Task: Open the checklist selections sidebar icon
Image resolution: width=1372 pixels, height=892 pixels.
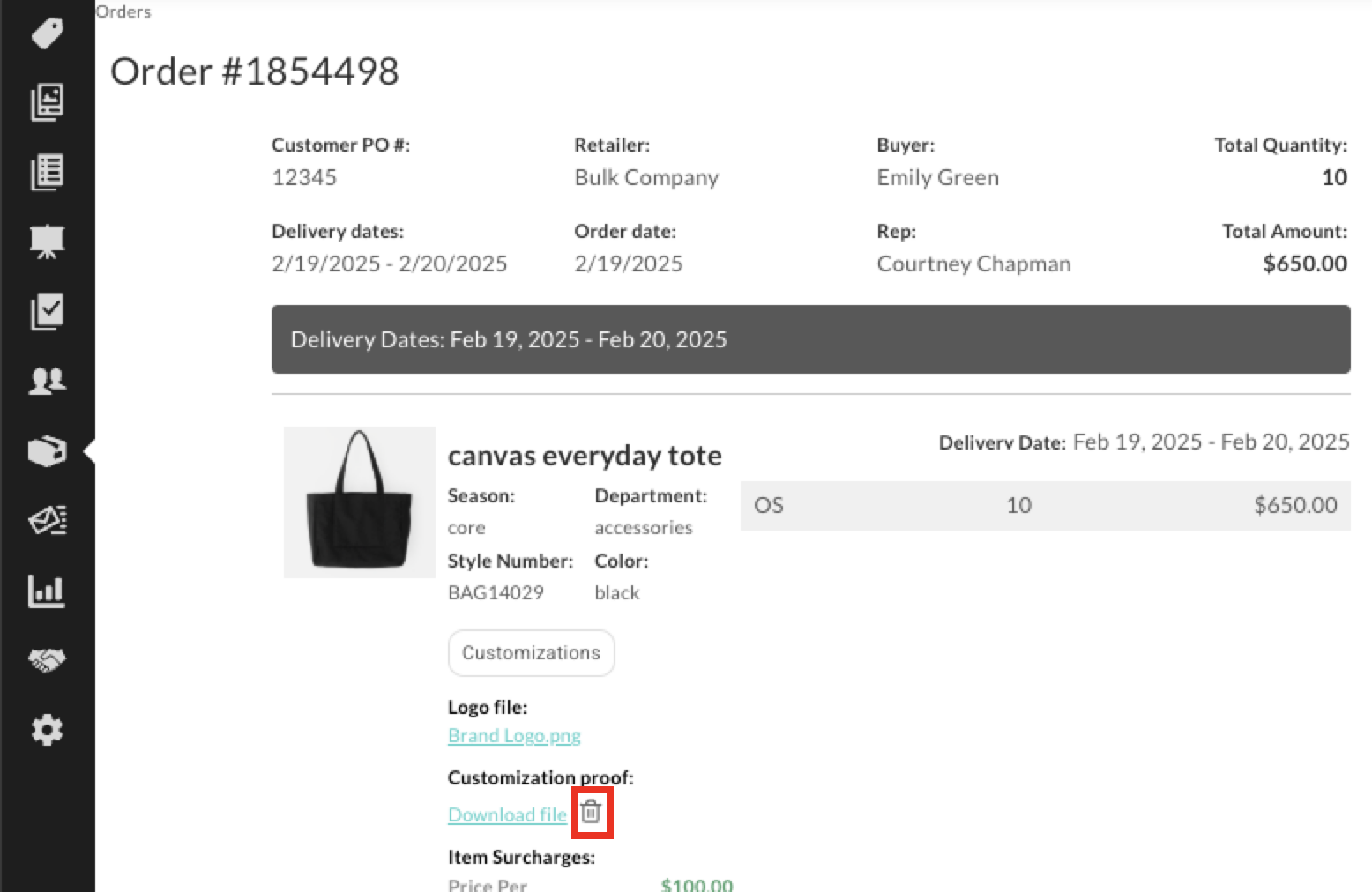Action: pos(47,311)
